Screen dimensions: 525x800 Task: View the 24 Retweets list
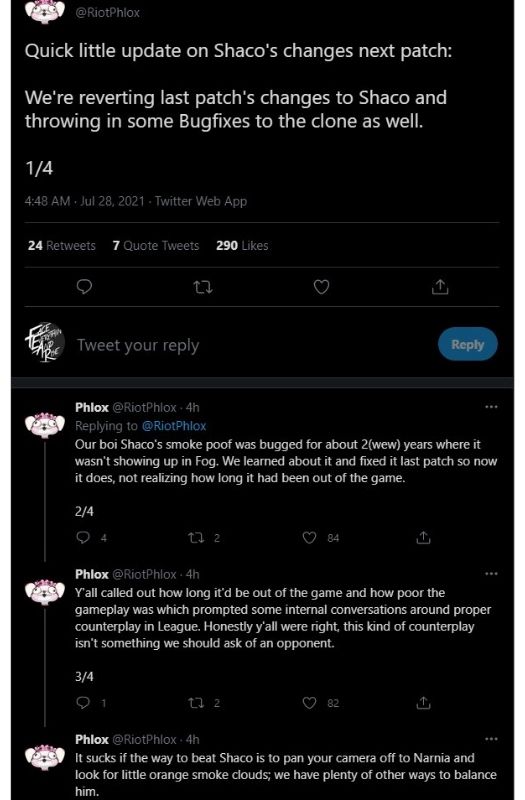(62, 245)
